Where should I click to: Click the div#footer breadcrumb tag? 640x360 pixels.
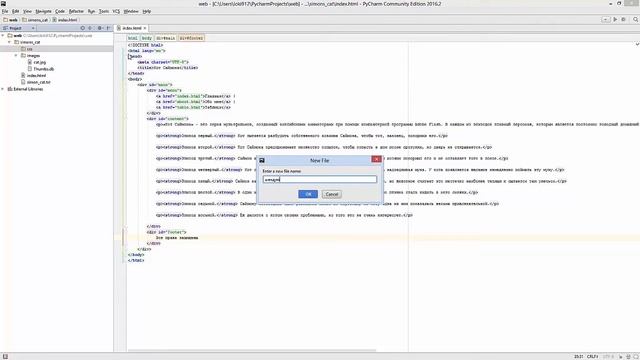tap(191, 38)
